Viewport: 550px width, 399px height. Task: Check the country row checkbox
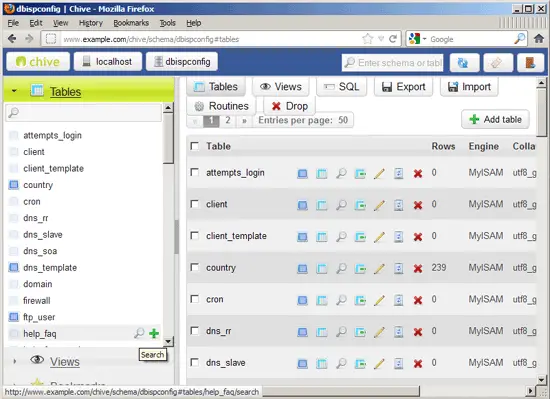click(x=194, y=267)
